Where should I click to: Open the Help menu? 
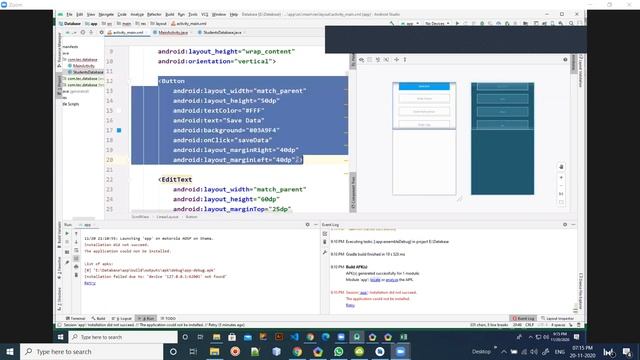234,14
